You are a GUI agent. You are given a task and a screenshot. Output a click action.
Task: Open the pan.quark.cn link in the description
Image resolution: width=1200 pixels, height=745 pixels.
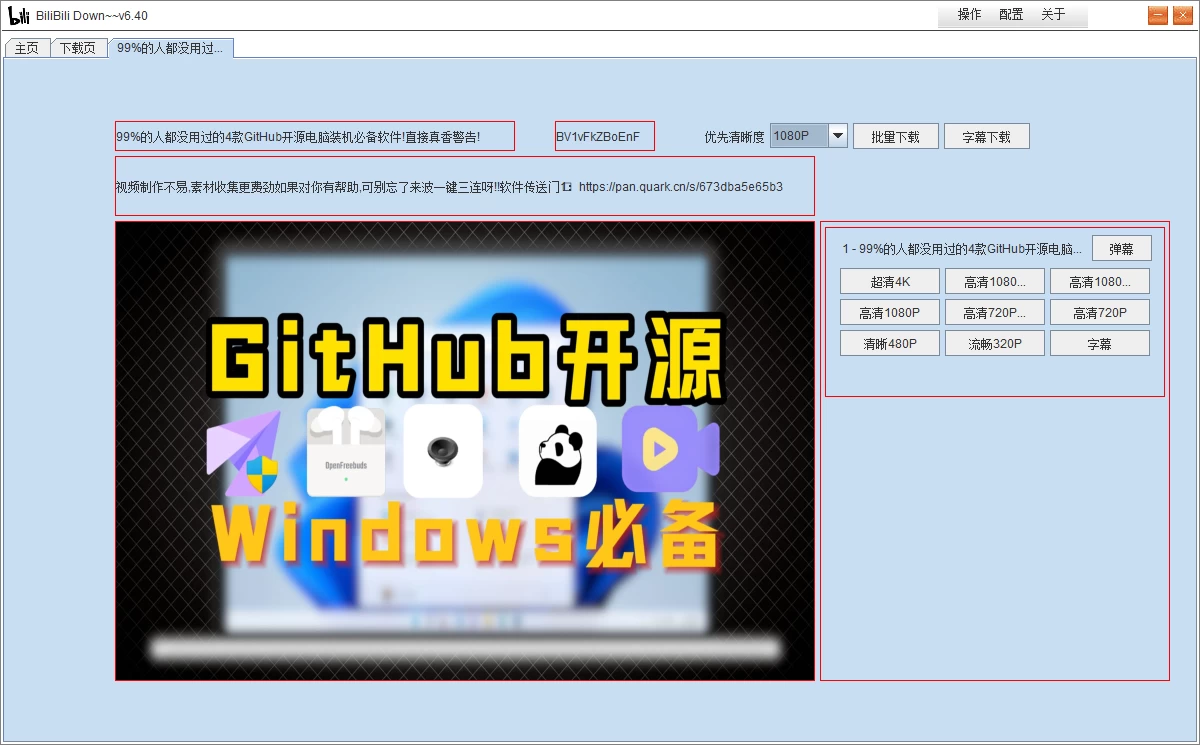[x=680, y=186]
